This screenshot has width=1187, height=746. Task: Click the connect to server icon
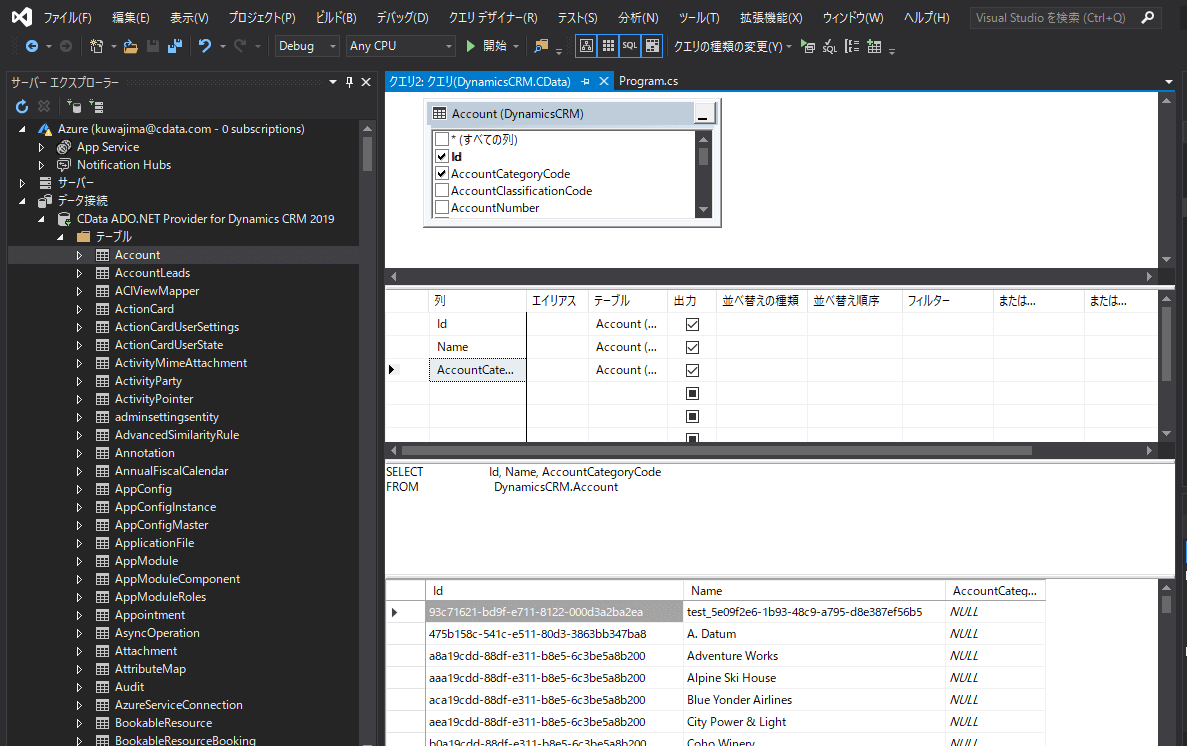click(x=96, y=106)
